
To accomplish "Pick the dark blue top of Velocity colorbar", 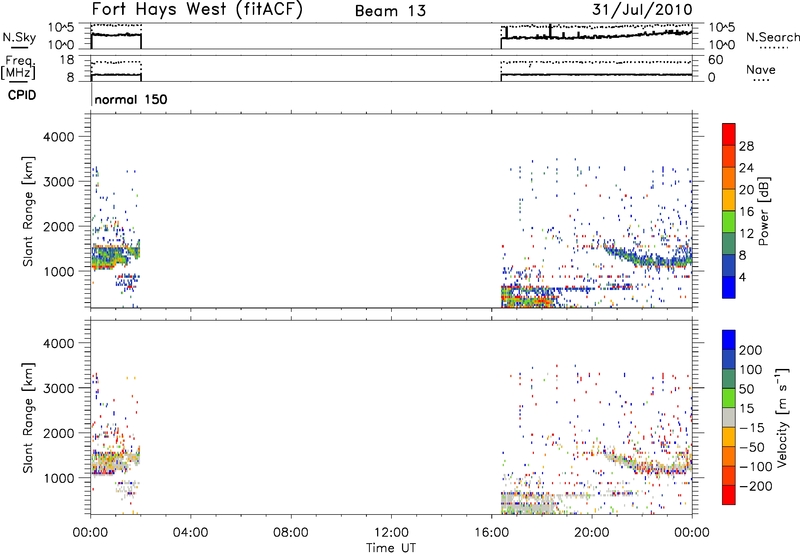I will point(729,340).
